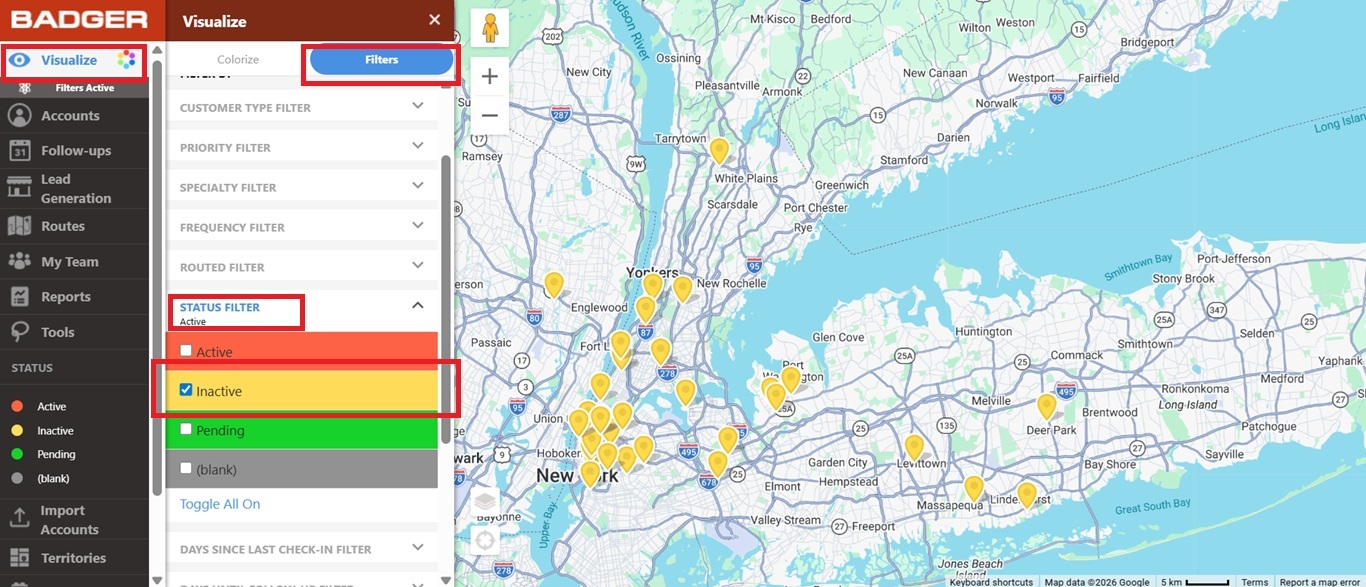Close the Visualize panel

click(x=434, y=20)
